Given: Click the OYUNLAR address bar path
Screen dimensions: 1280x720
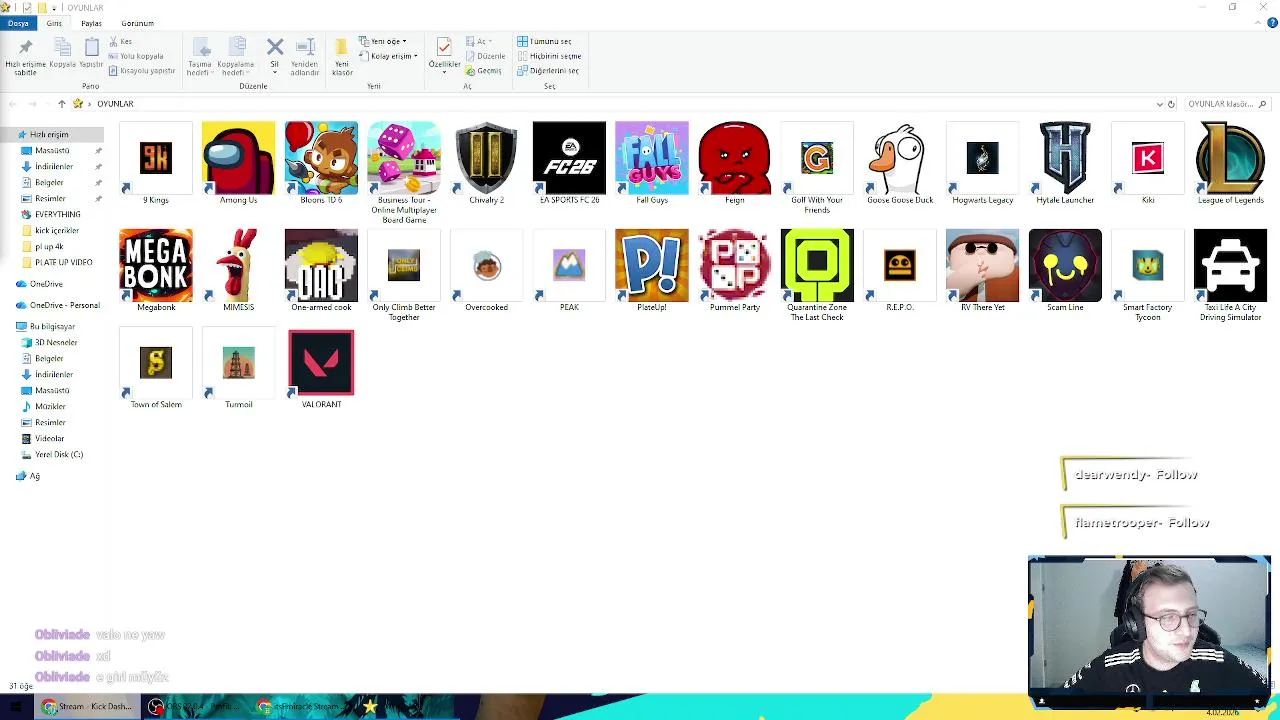Looking at the screenshot, I should (115, 104).
